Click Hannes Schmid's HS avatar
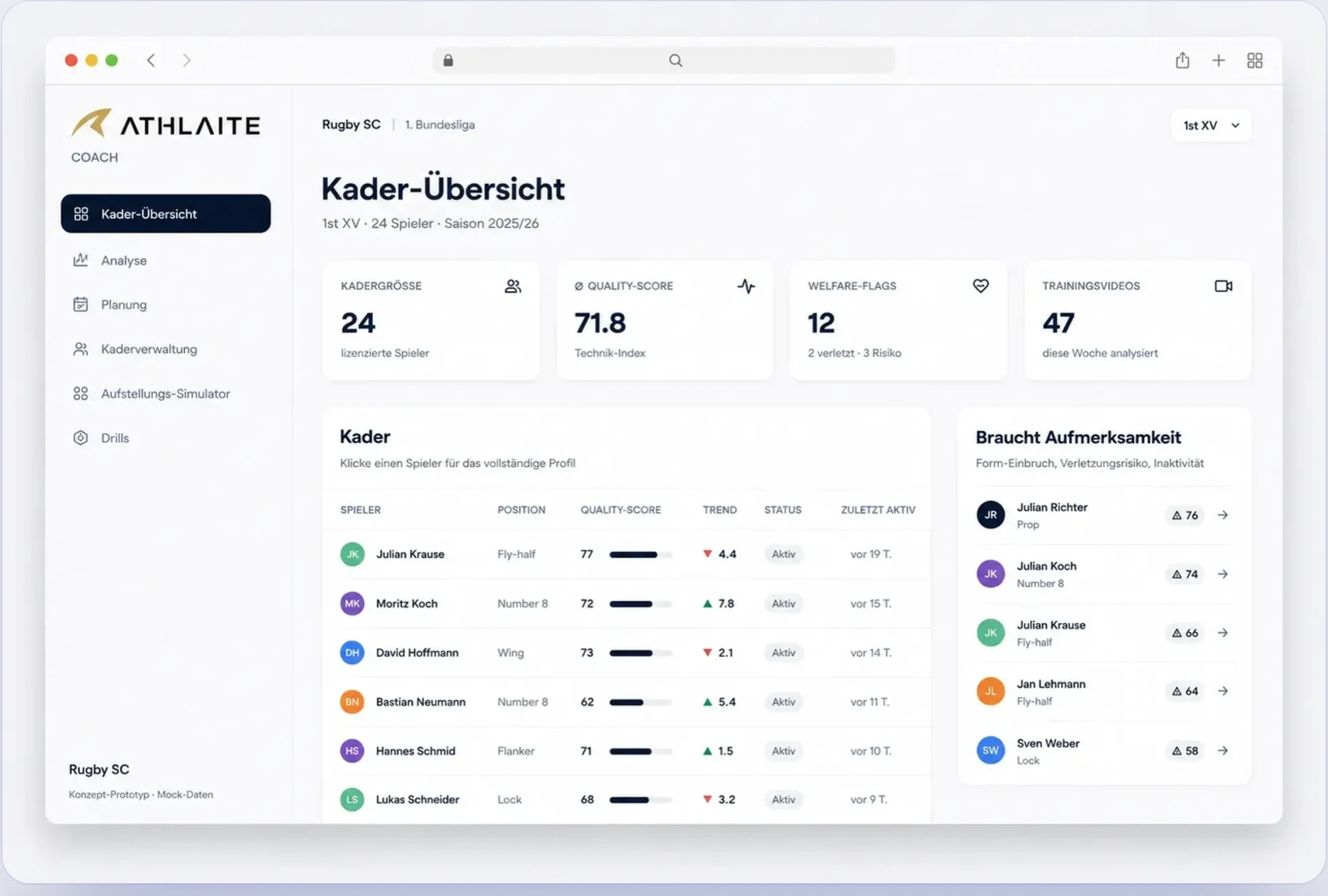Image resolution: width=1328 pixels, height=896 pixels. click(x=352, y=751)
